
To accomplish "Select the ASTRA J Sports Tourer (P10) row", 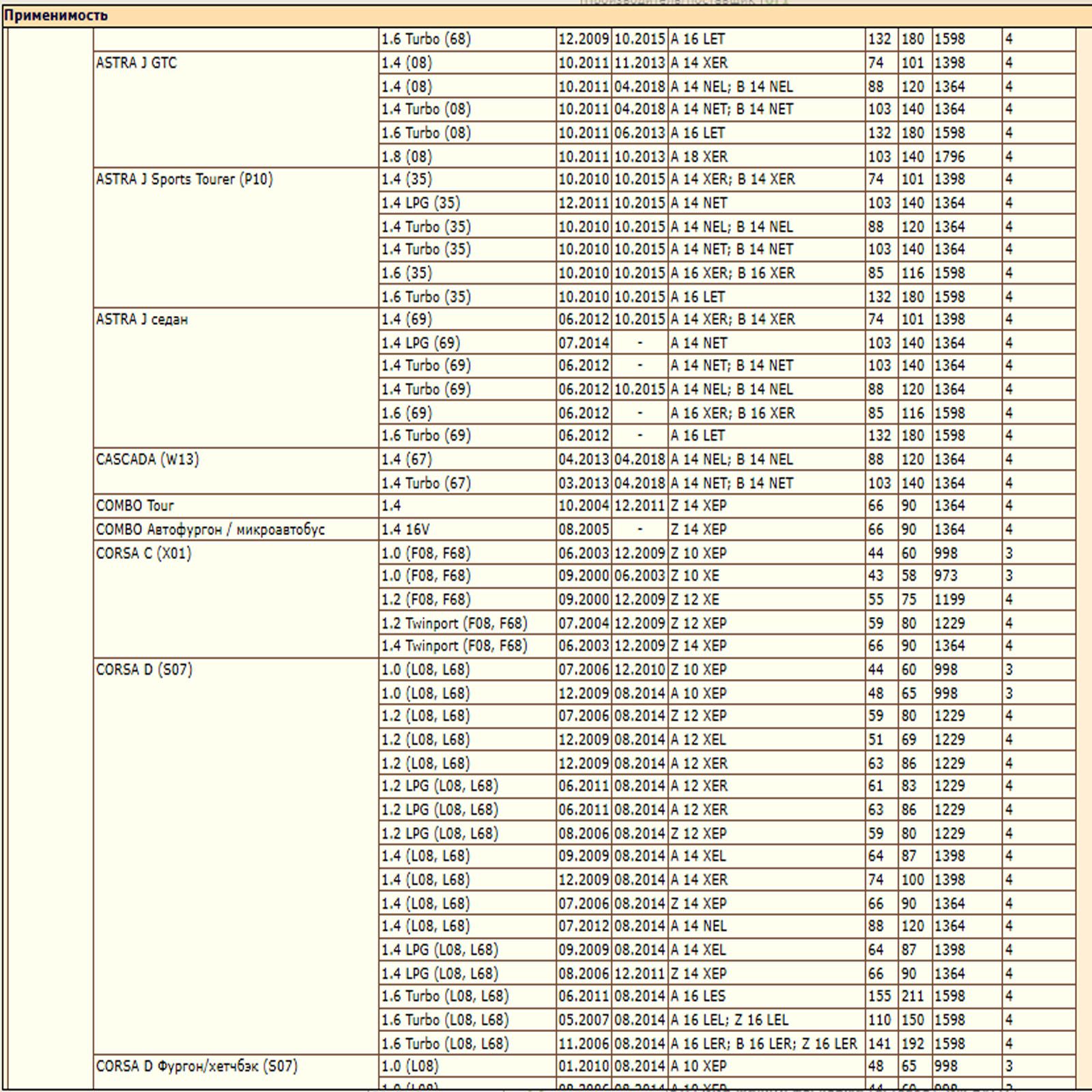I will pos(184,179).
